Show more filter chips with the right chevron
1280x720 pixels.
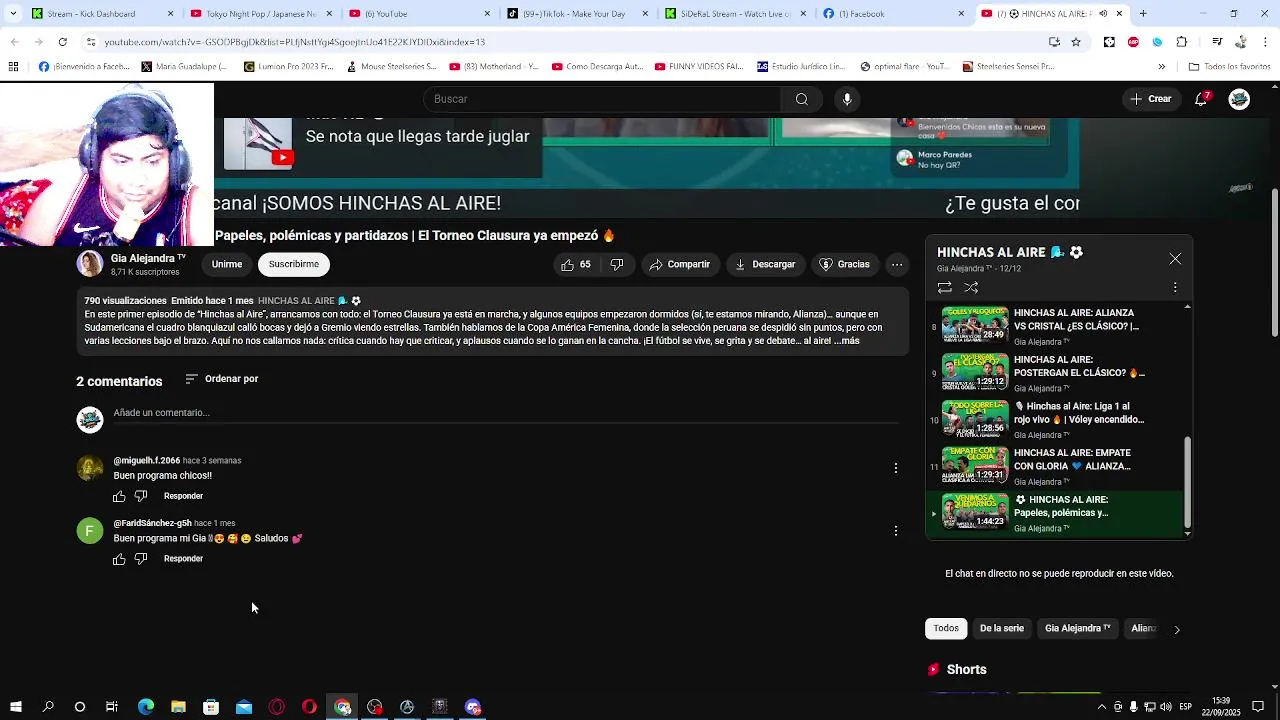tap(1176, 629)
